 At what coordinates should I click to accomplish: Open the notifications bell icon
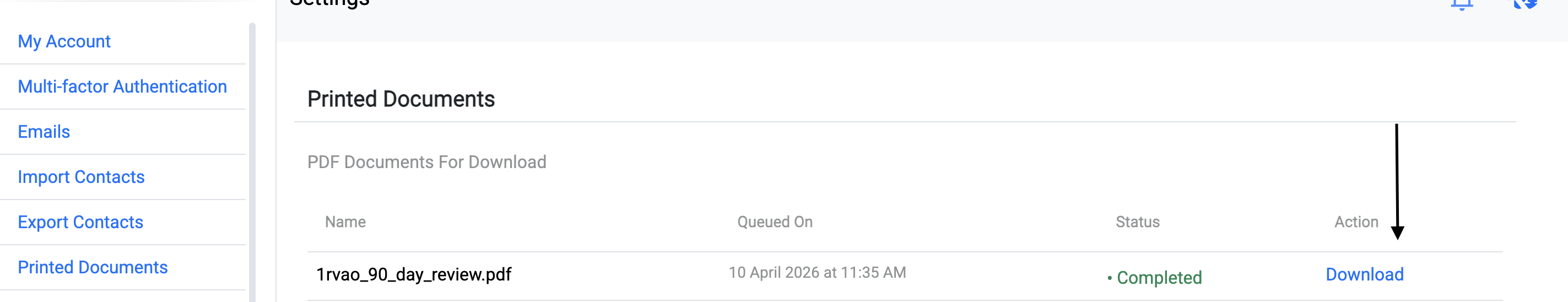coord(1462,4)
